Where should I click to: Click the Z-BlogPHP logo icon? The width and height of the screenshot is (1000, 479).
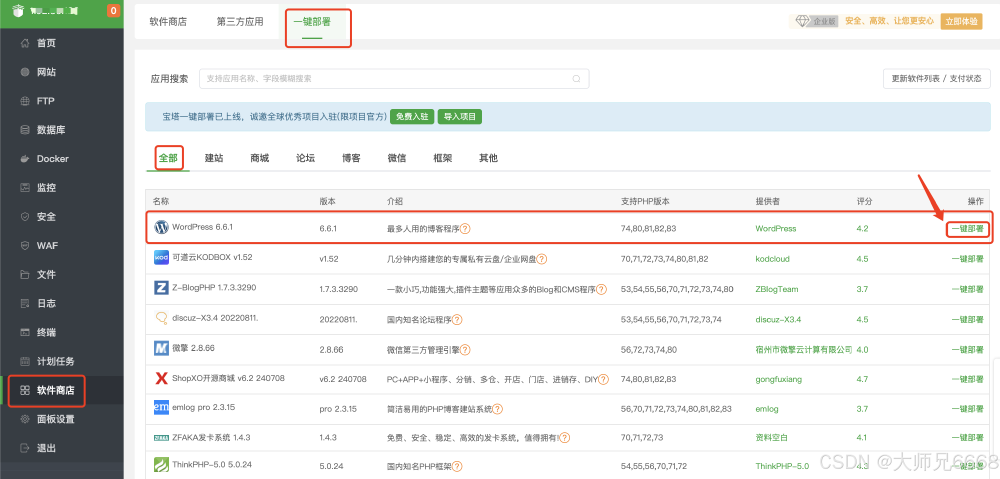pos(161,288)
